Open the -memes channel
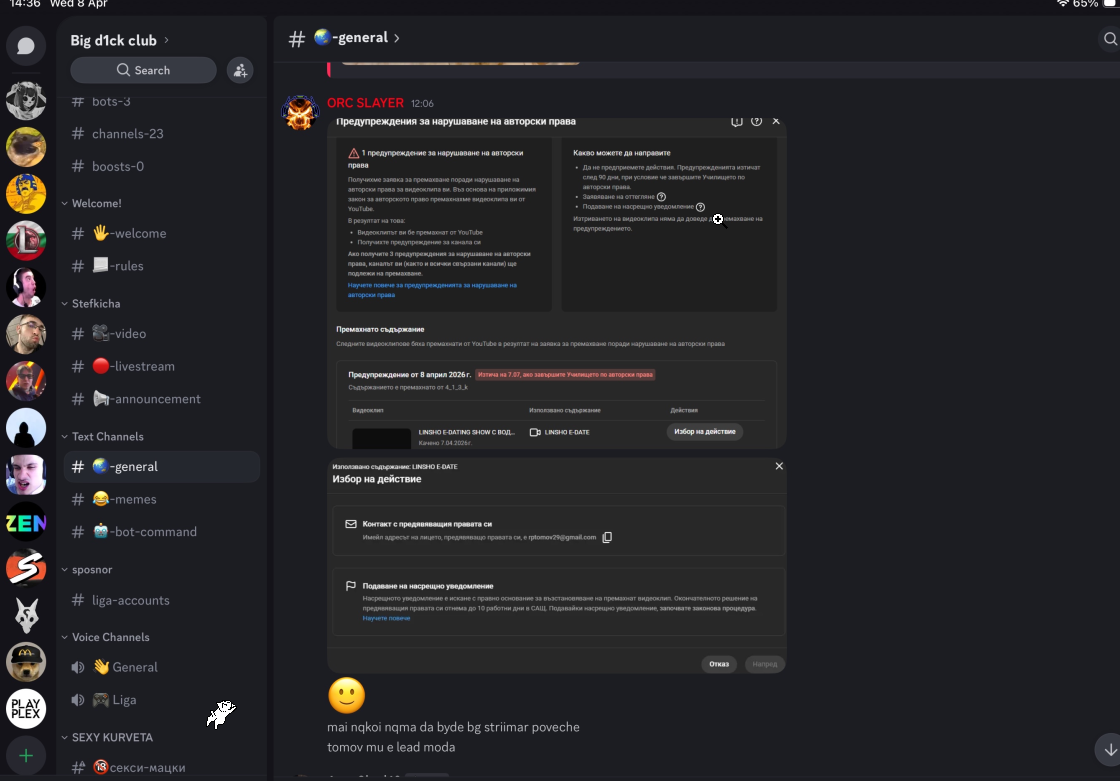The height and width of the screenshot is (781, 1120). pyautogui.click(x=162, y=499)
